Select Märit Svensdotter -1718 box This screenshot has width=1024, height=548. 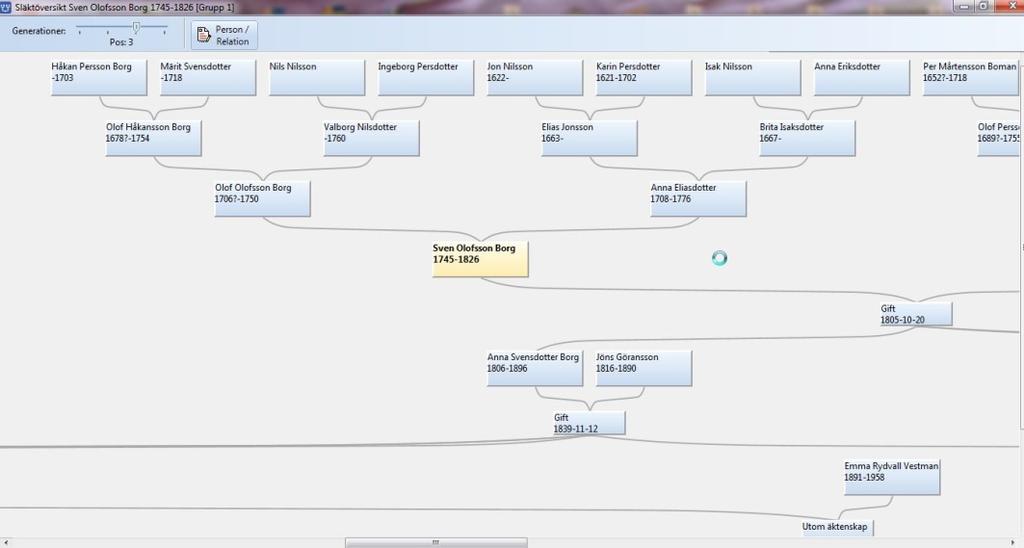click(208, 78)
